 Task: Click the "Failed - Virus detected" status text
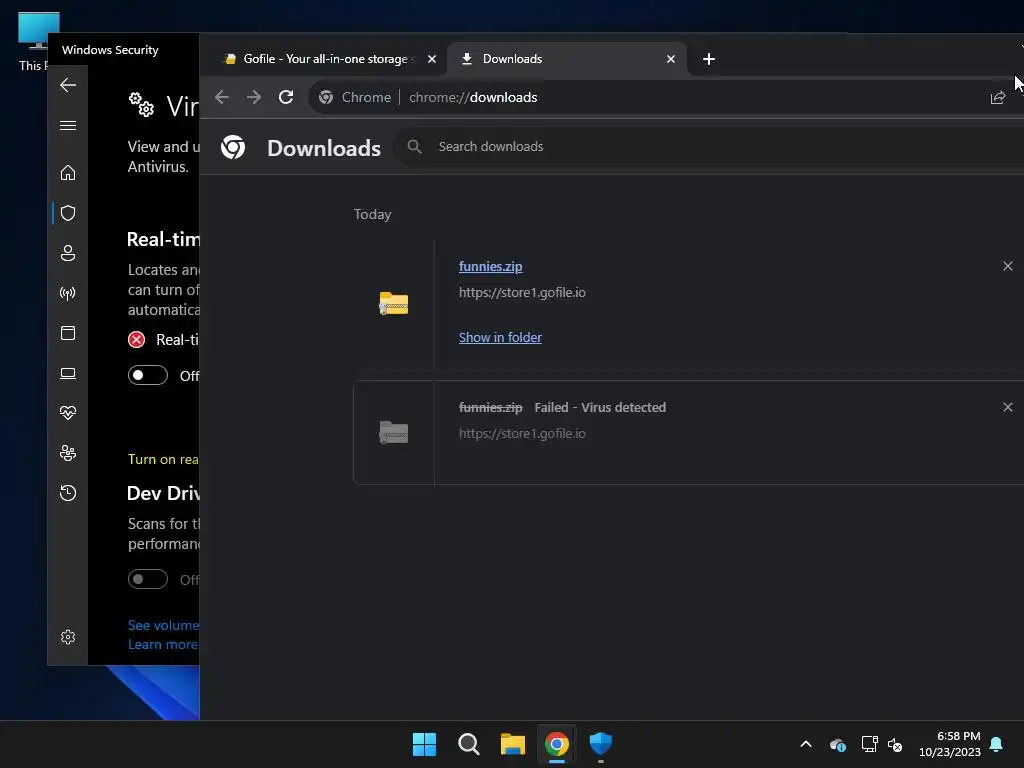[600, 408]
